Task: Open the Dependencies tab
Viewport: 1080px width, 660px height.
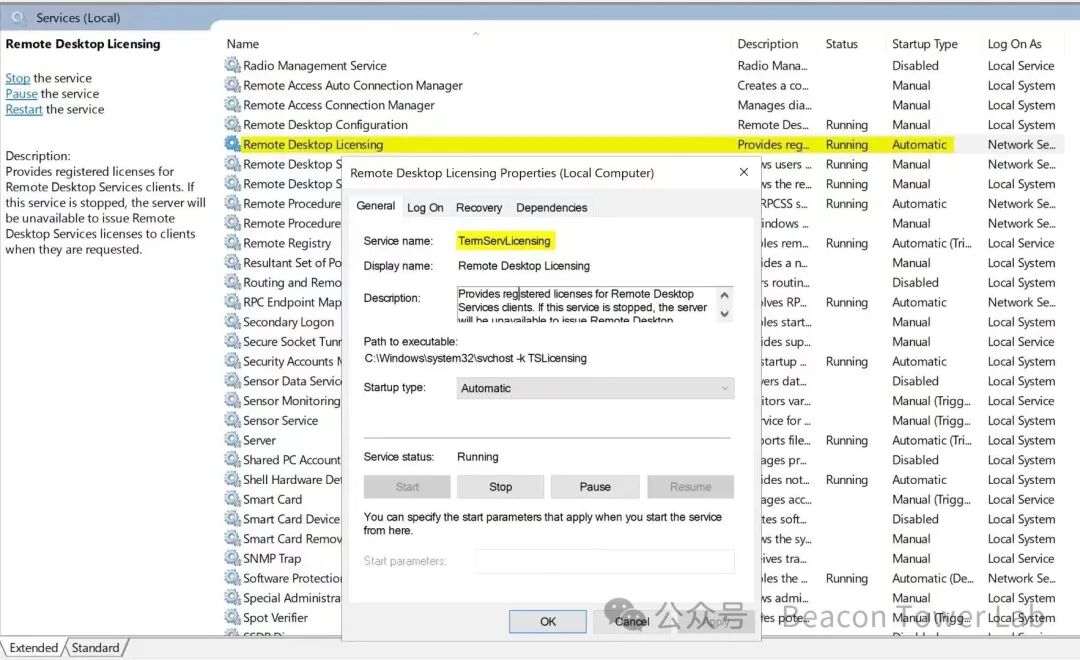Action: (552, 207)
